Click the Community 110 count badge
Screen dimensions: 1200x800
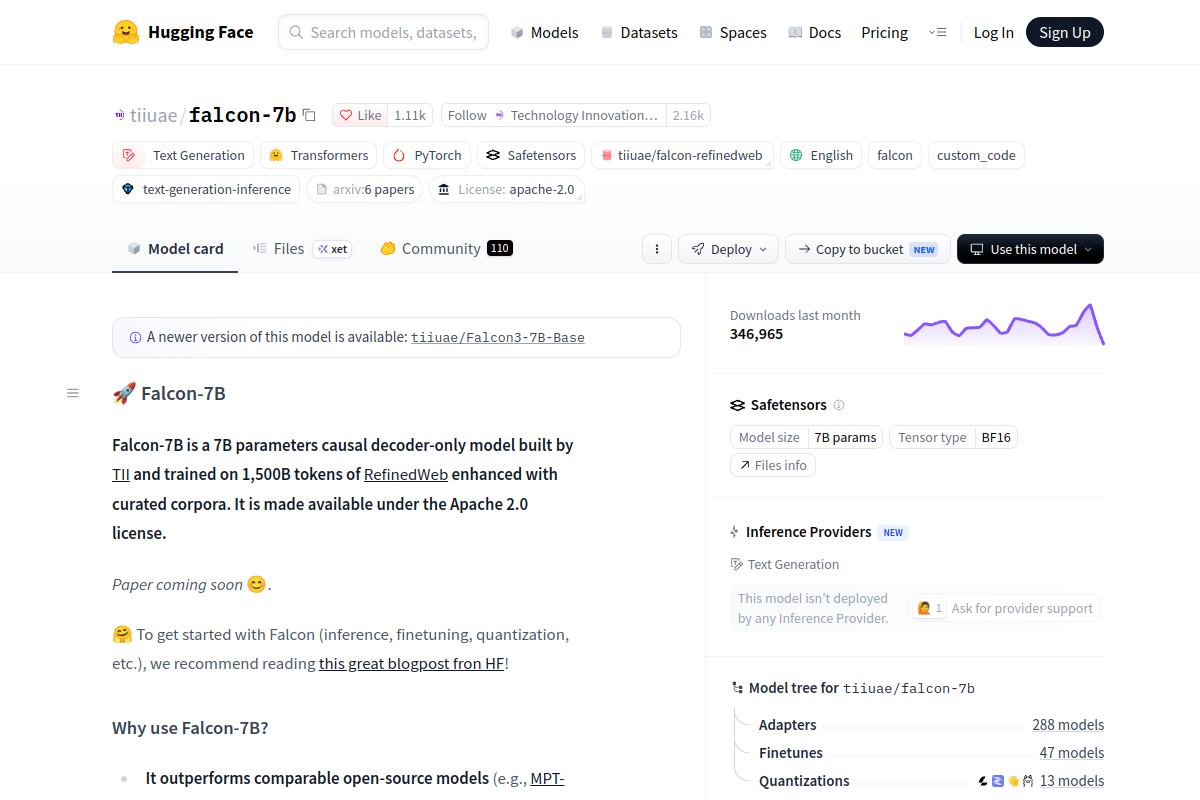500,249
